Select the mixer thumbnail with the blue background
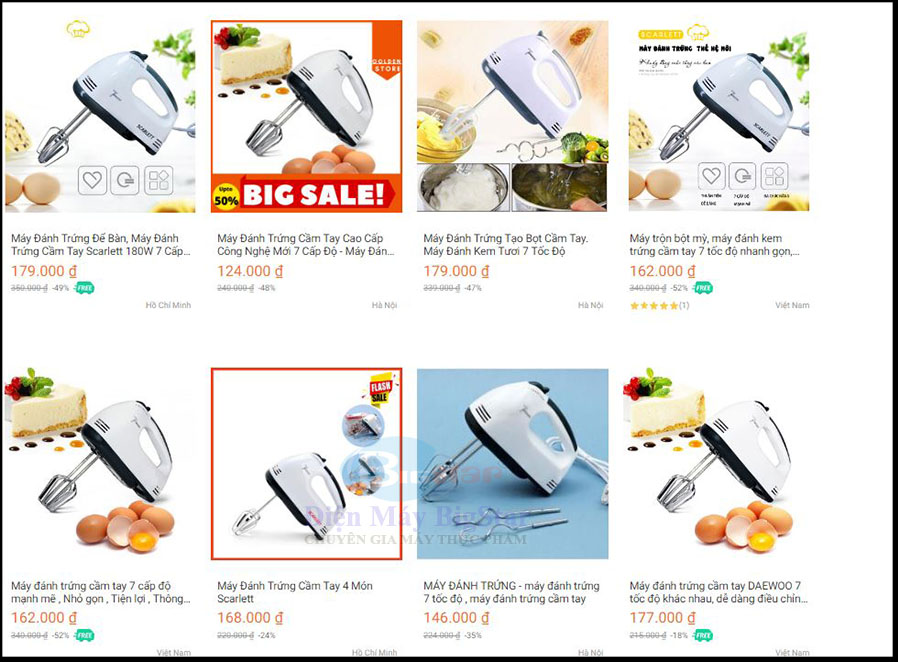Screen dimensions: 900x662 513,463
